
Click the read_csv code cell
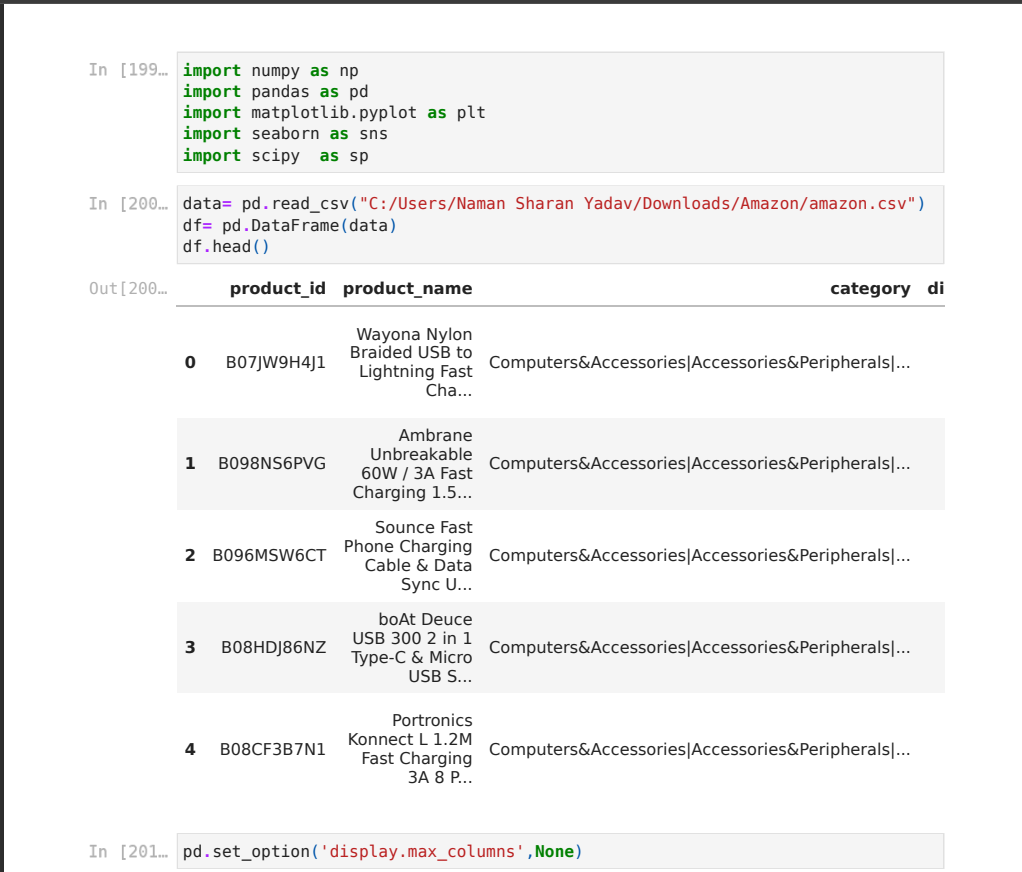pos(560,225)
